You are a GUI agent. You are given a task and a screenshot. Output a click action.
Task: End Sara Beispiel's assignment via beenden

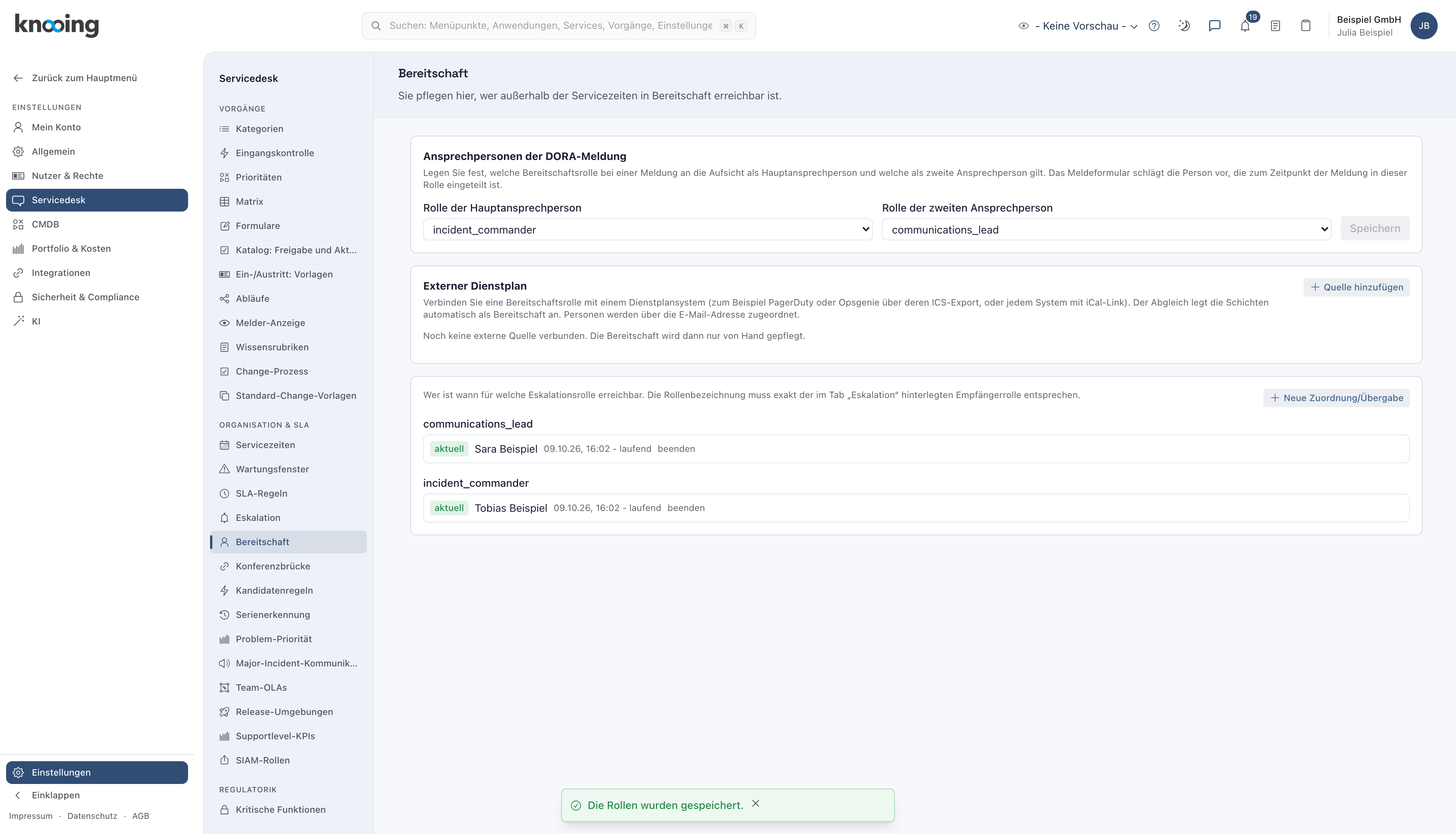pos(676,448)
